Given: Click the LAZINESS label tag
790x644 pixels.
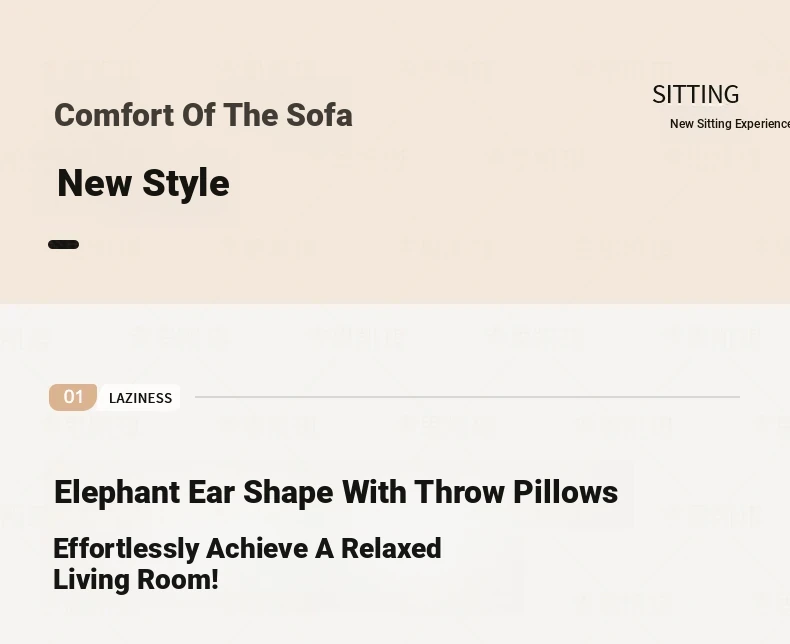Looking at the screenshot, I should coord(140,398).
